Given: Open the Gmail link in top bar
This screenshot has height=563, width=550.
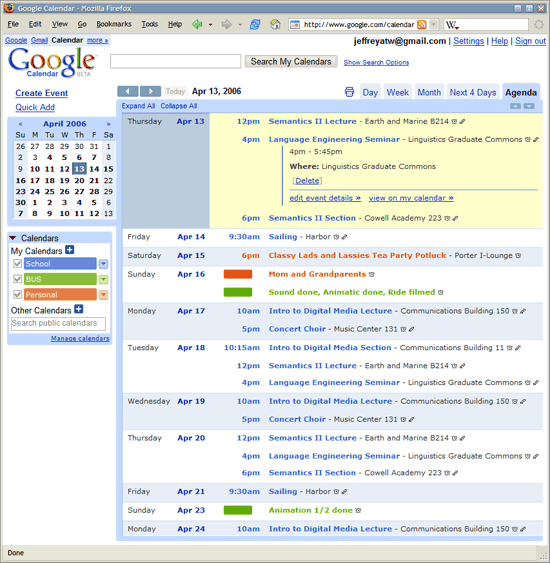Looking at the screenshot, I should click(39, 40).
